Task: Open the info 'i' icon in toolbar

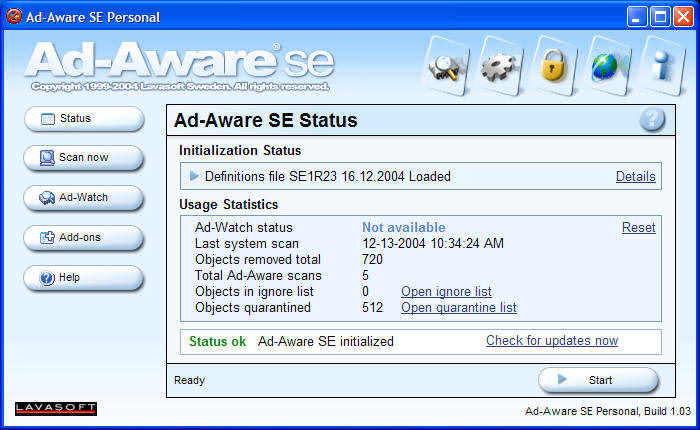Action: [661, 67]
